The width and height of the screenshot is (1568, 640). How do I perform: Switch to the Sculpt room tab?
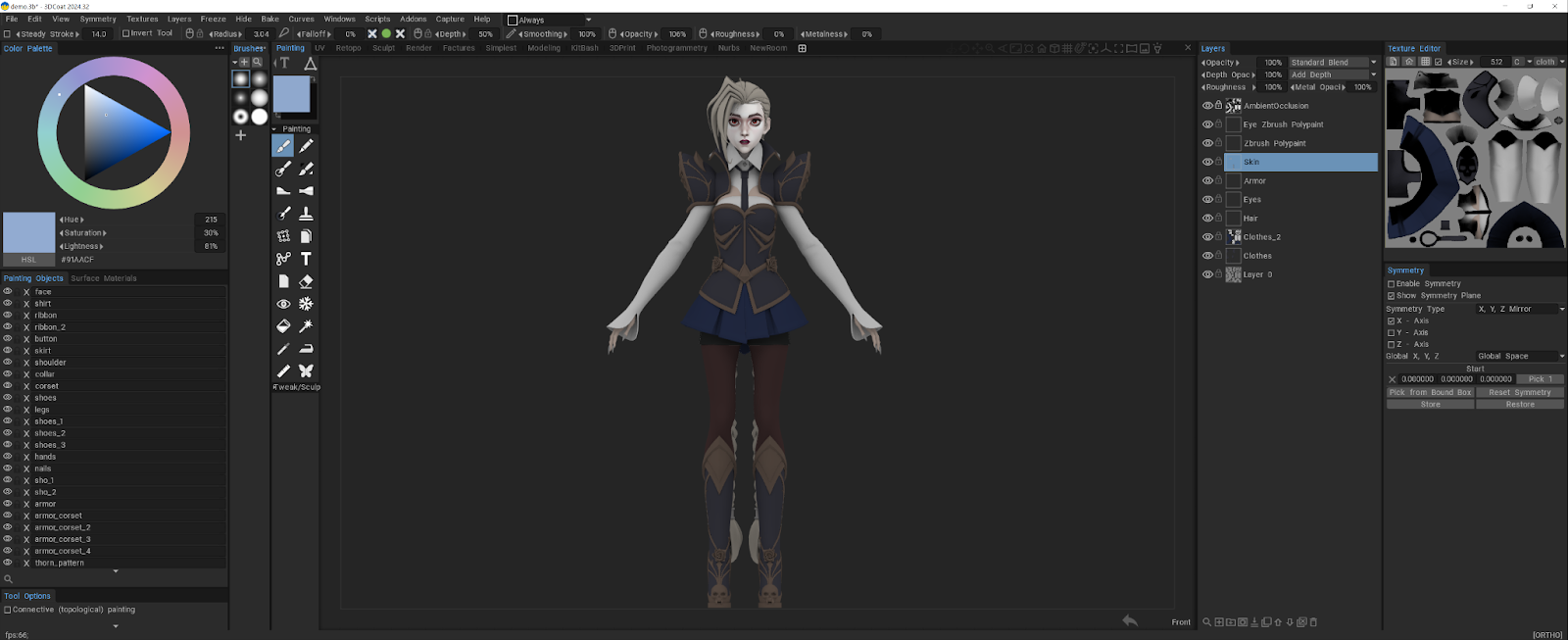[383, 48]
